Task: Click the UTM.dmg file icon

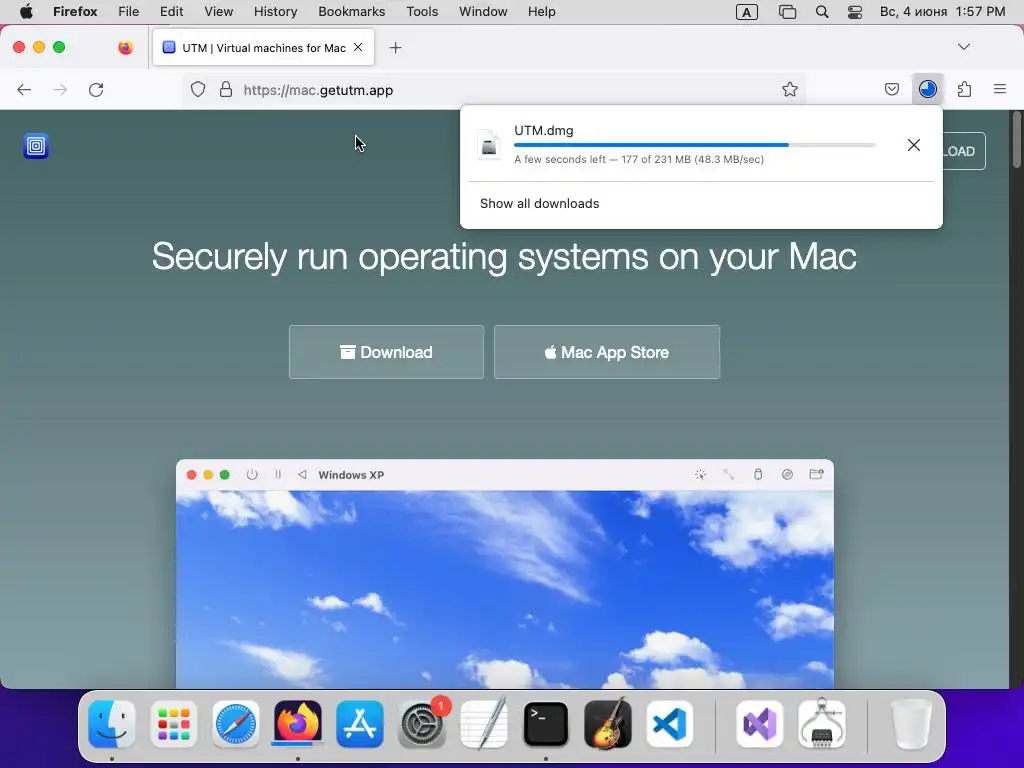Action: 489,144
